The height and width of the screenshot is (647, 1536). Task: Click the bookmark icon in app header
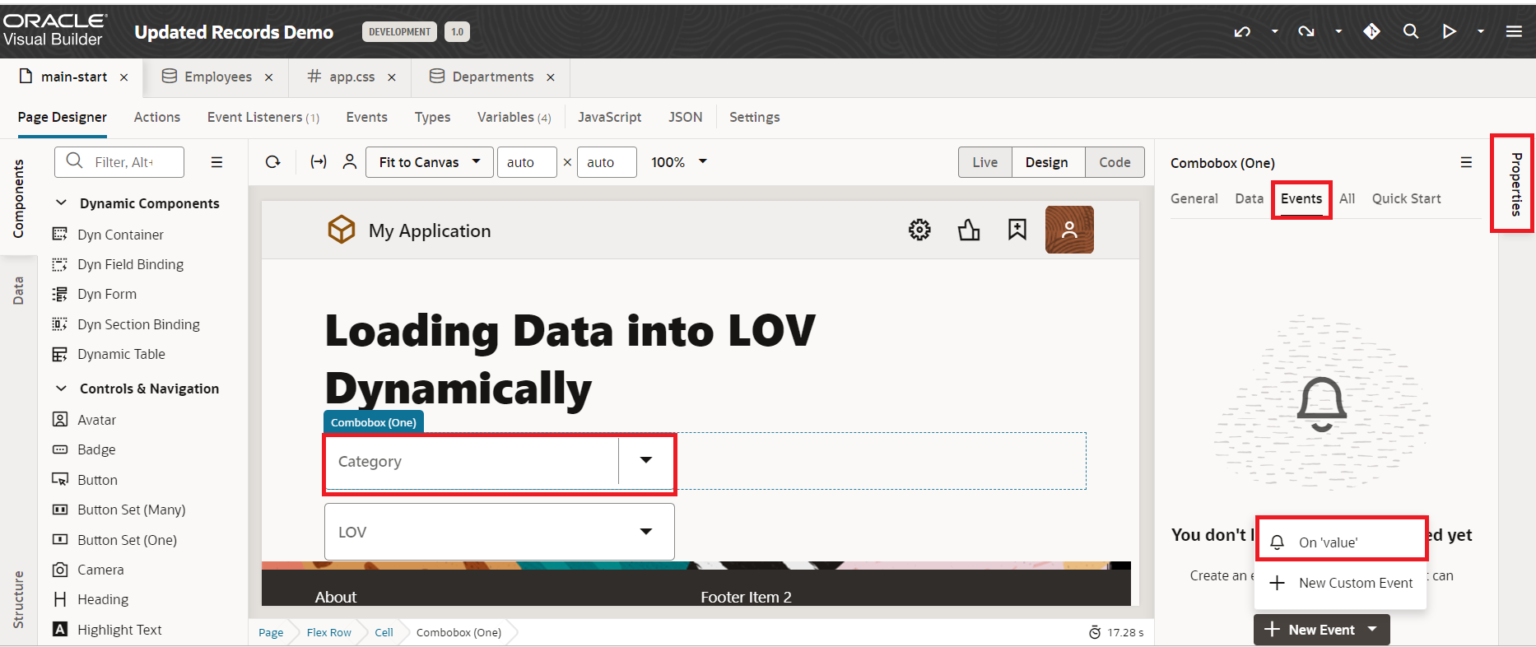pyautogui.click(x=1017, y=230)
